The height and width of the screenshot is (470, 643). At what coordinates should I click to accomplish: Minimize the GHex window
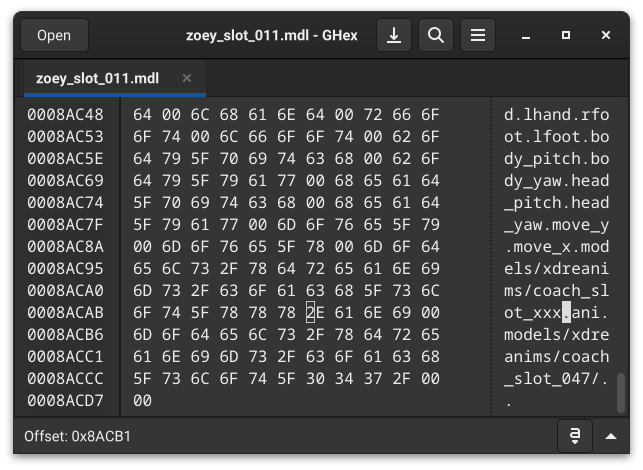pyautogui.click(x=527, y=36)
